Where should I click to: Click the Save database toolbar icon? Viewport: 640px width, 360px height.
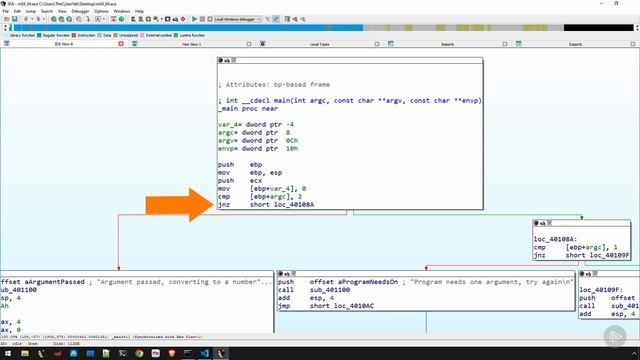[x=15, y=19]
